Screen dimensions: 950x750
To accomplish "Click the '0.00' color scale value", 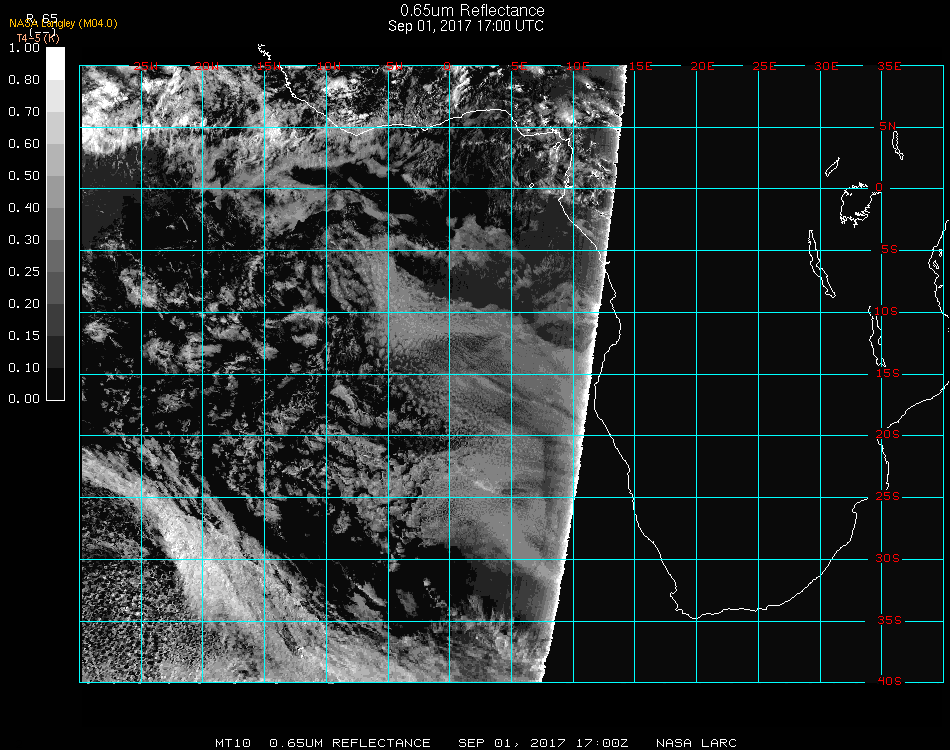I will (x=24, y=399).
